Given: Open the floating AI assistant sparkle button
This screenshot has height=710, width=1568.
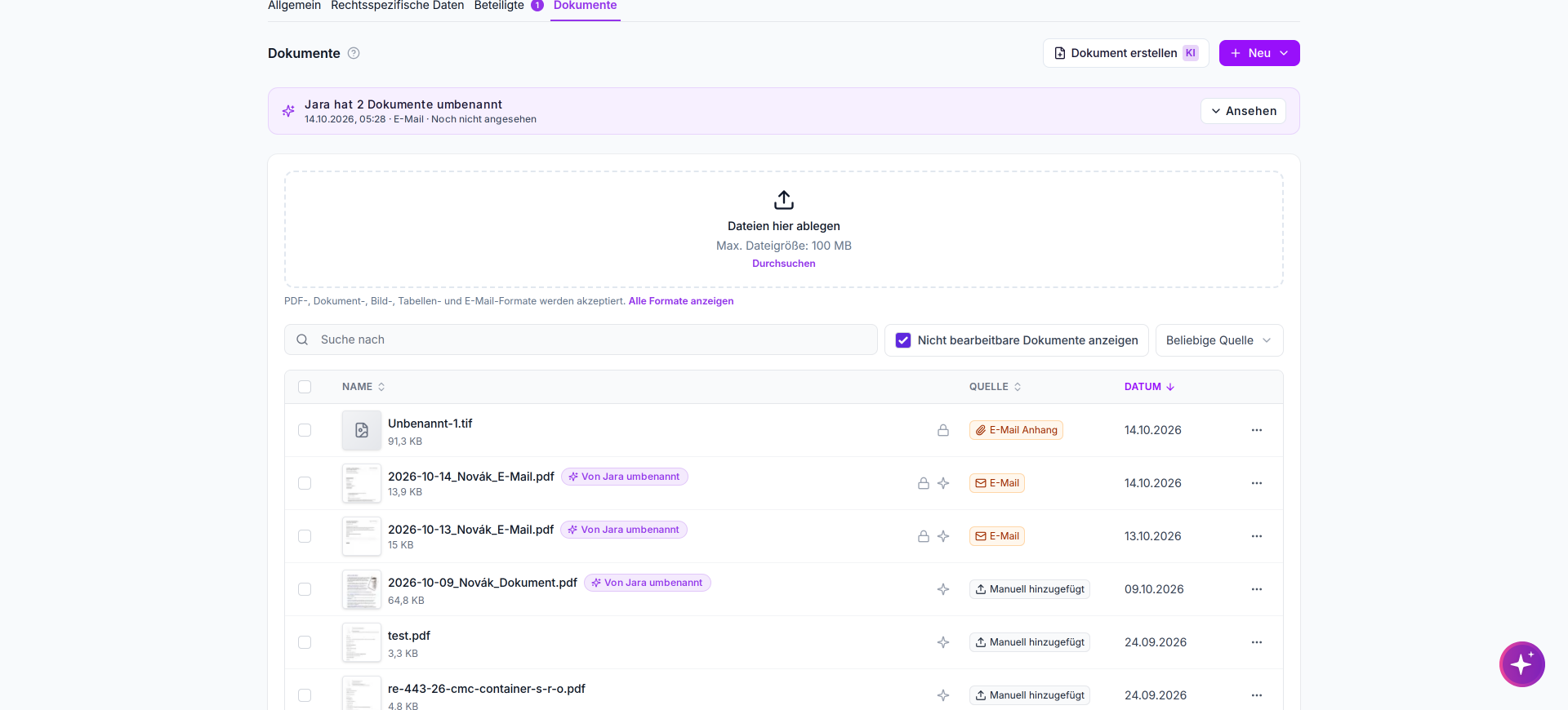Looking at the screenshot, I should point(1521,664).
